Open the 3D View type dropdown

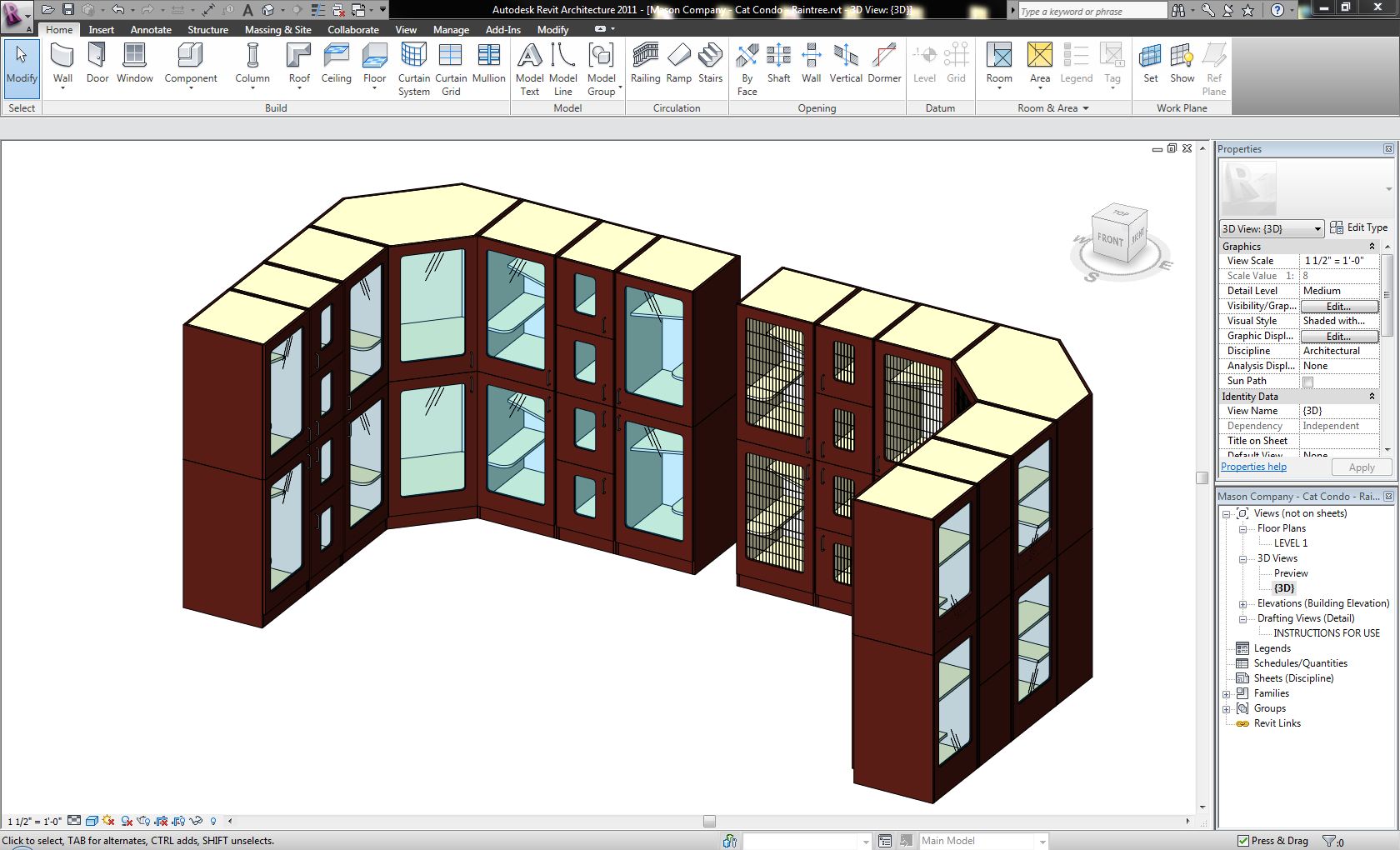1317,229
